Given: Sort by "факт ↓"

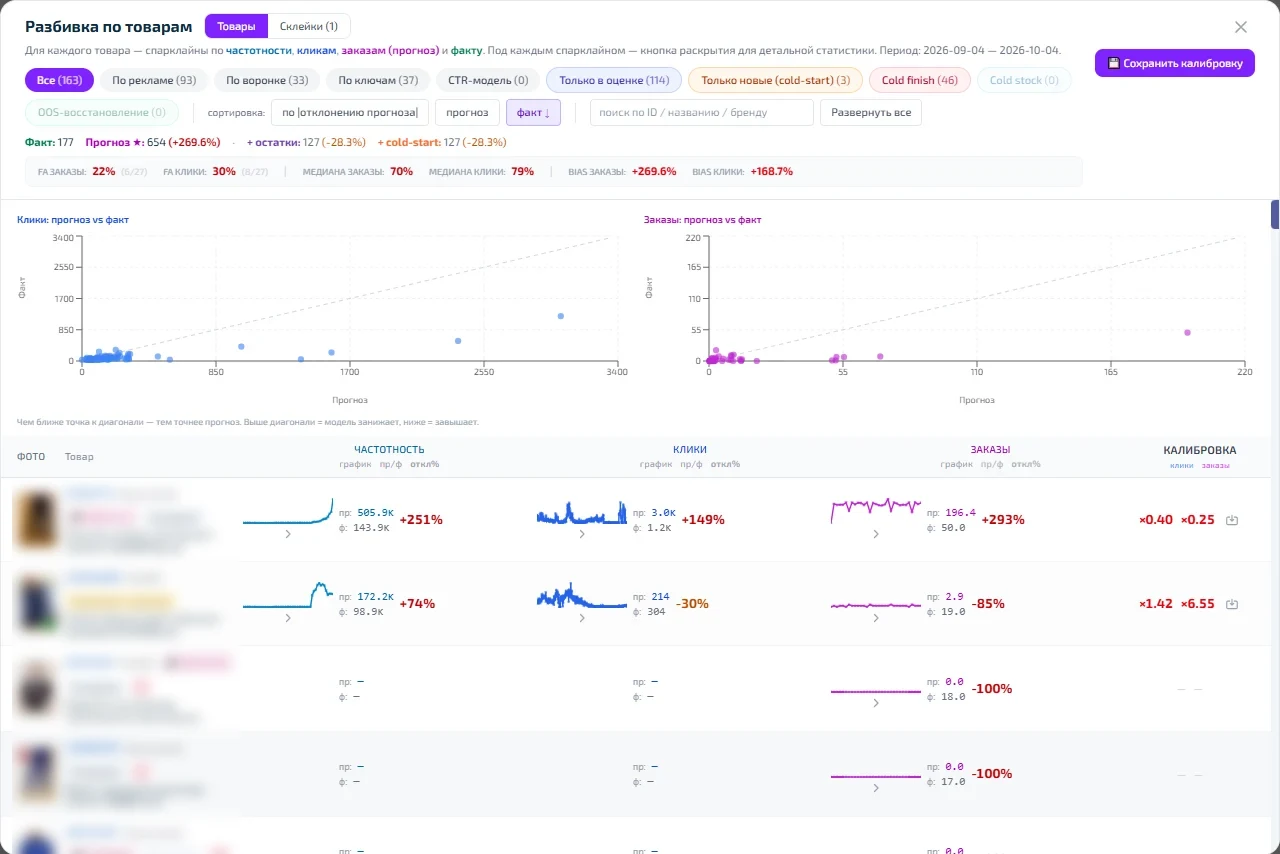Looking at the screenshot, I should click(533, 113).
